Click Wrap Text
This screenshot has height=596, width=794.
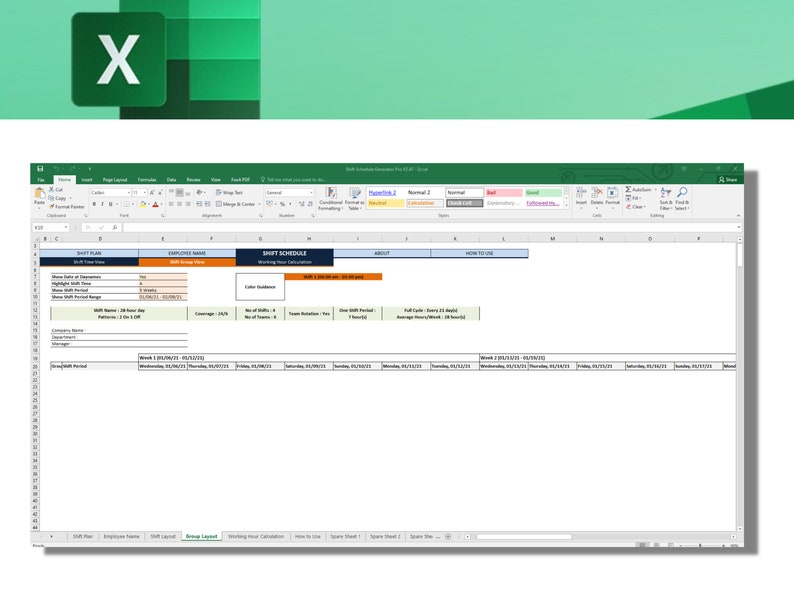click(229, 193)
